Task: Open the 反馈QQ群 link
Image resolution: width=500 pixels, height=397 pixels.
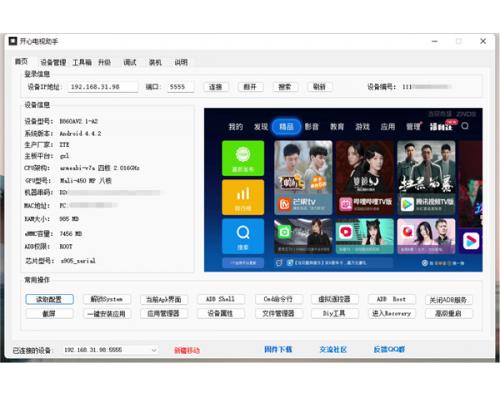Action: point(389,349)
